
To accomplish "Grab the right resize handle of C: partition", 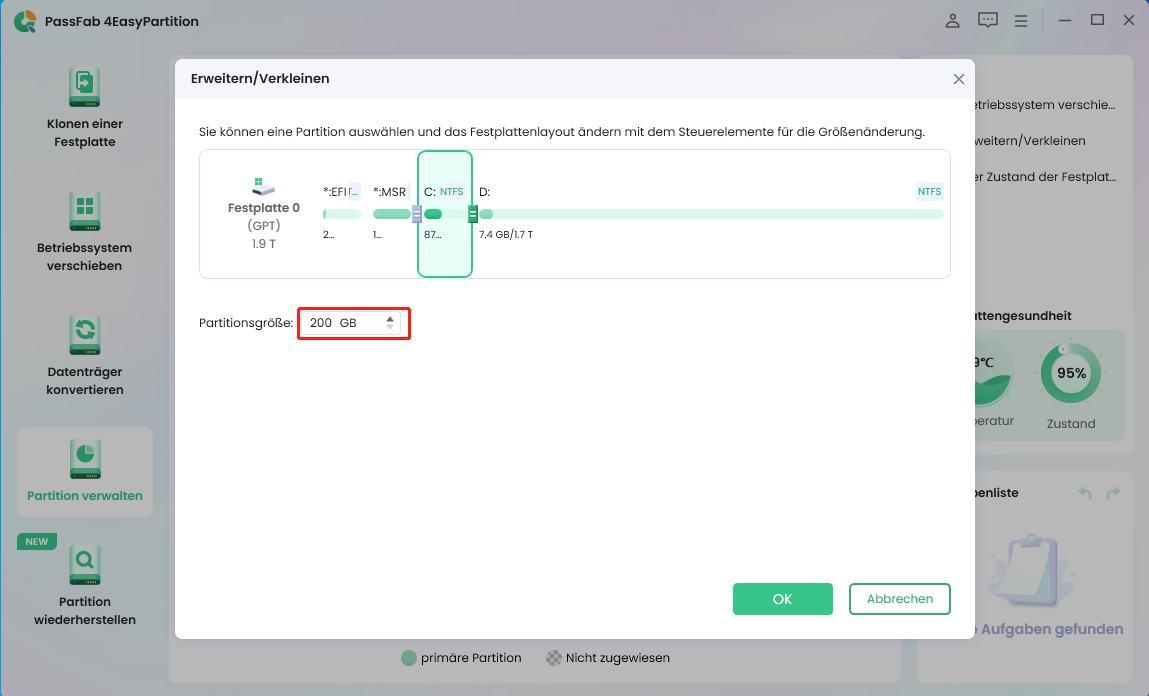I will coord(473,214).
